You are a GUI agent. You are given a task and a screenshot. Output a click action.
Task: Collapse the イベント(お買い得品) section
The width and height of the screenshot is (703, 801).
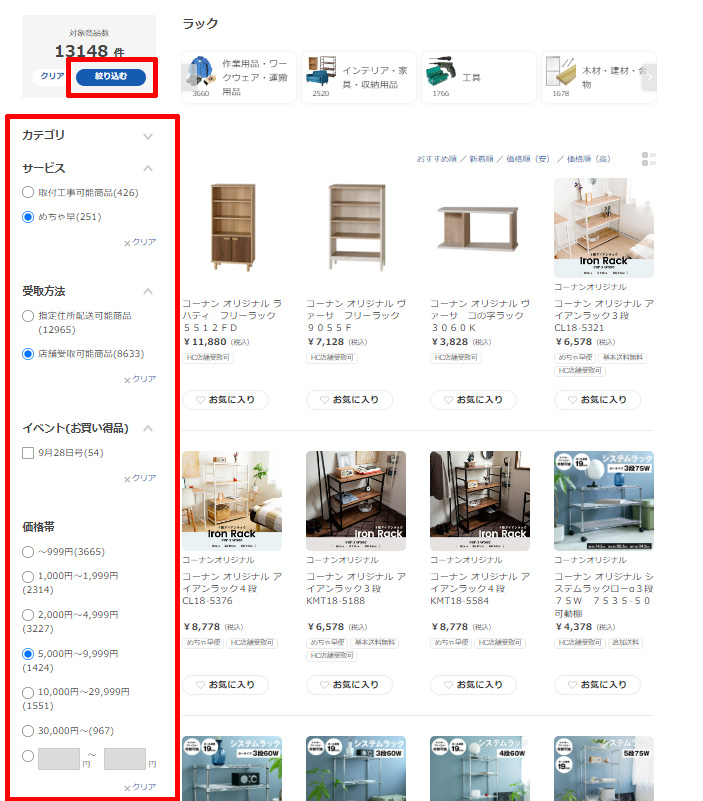[x=148, y=428]
